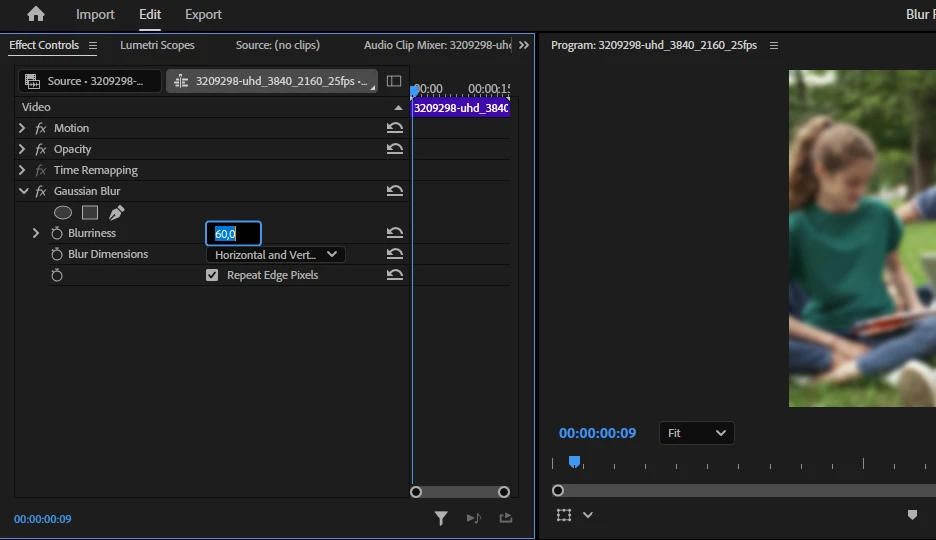Toggle the timeline view show/hide icon

click(x=394, y=81)
